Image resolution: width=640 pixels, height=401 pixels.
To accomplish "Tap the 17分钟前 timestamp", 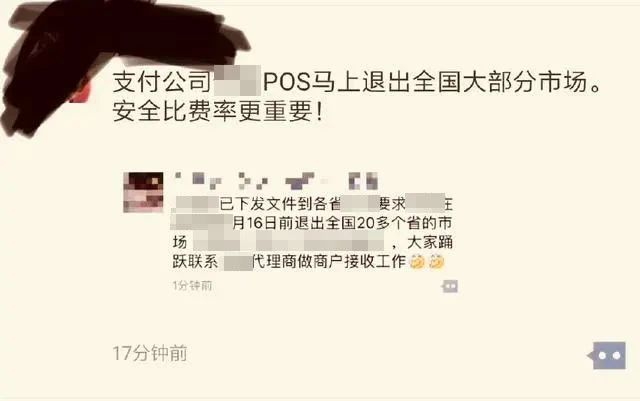I will (150, 354).
